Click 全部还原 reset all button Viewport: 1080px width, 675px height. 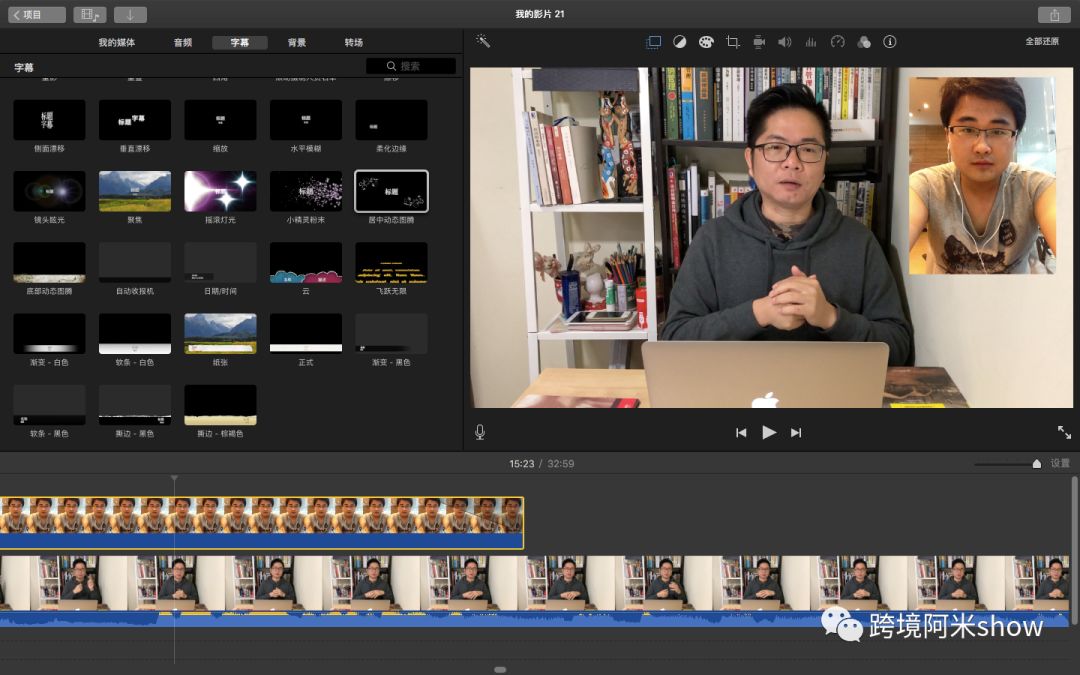click(x=1042, y=41)
